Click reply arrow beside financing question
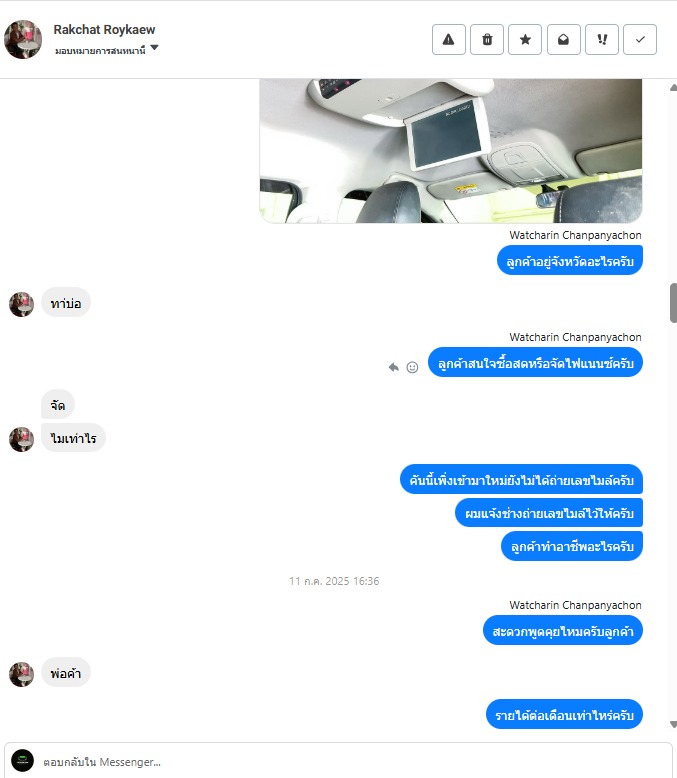 394,367
